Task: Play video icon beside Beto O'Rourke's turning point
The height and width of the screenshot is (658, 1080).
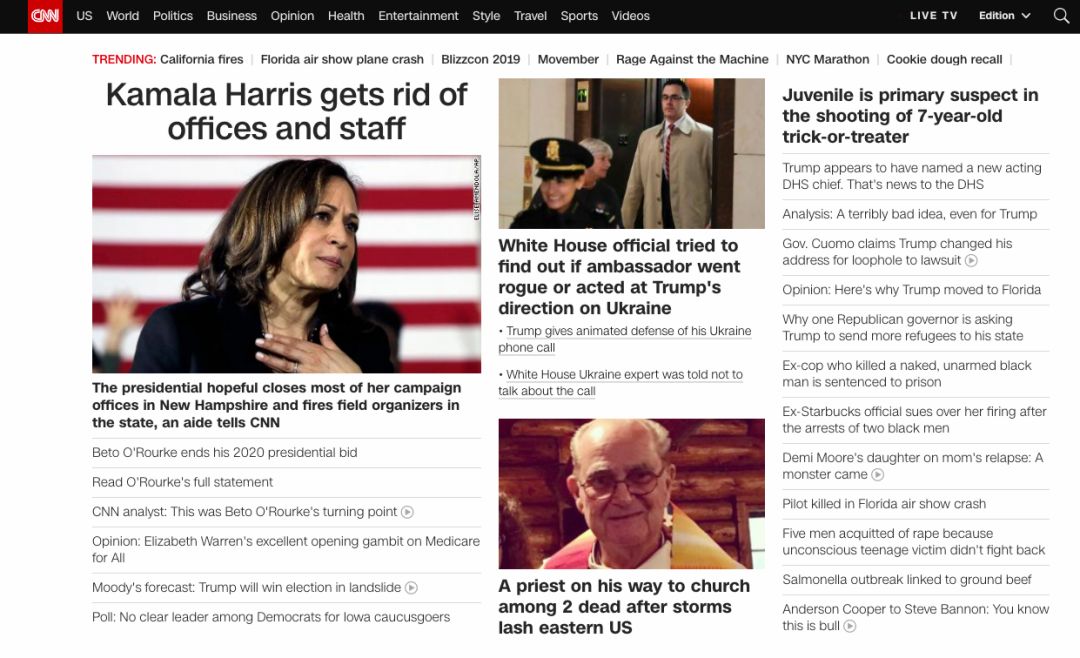Action: click(x=408, y=512)
